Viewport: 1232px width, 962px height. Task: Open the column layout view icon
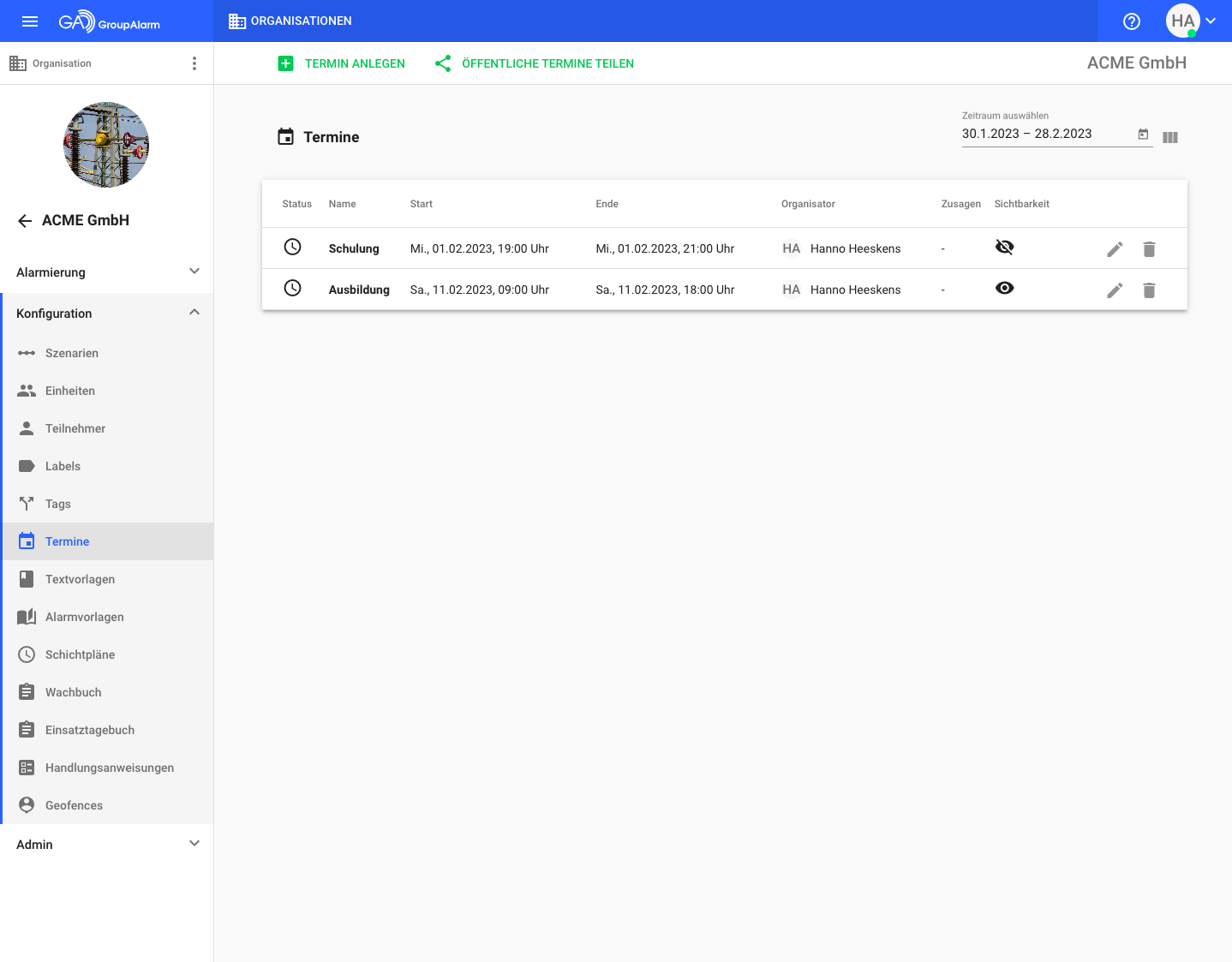pyautogui.click(x=1170, y=137)
